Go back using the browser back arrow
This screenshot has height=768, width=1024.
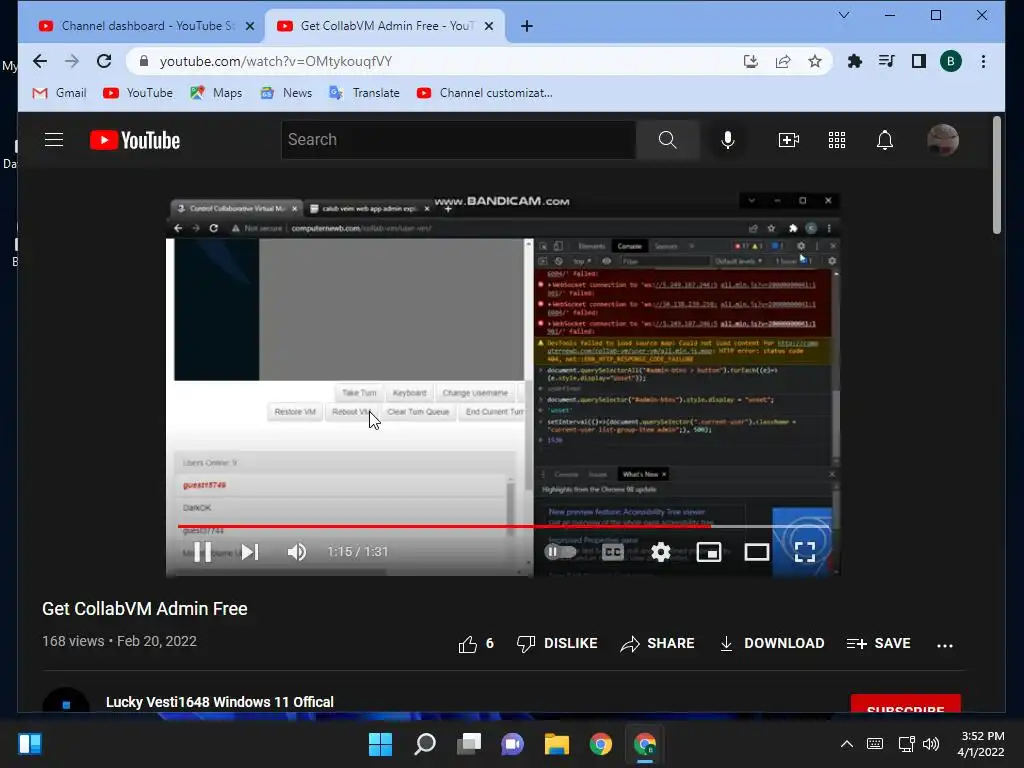pos(40,61)
